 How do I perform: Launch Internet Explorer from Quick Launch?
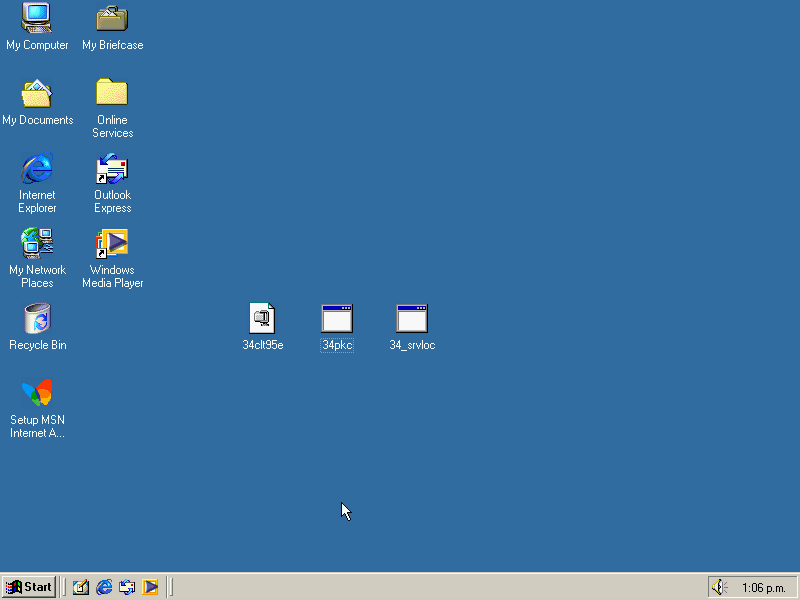pos(104,587)
